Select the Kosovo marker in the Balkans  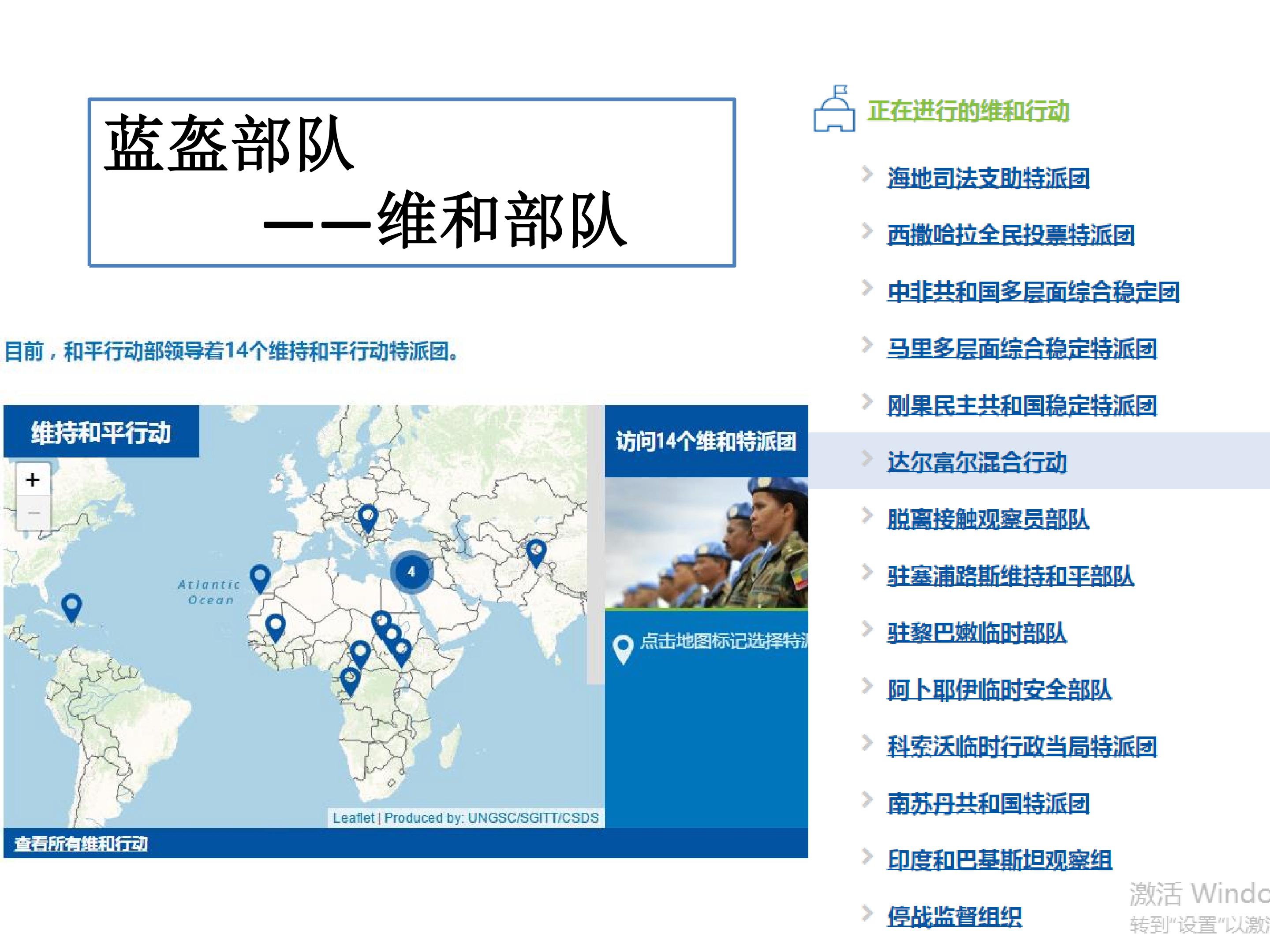point(367,519)
